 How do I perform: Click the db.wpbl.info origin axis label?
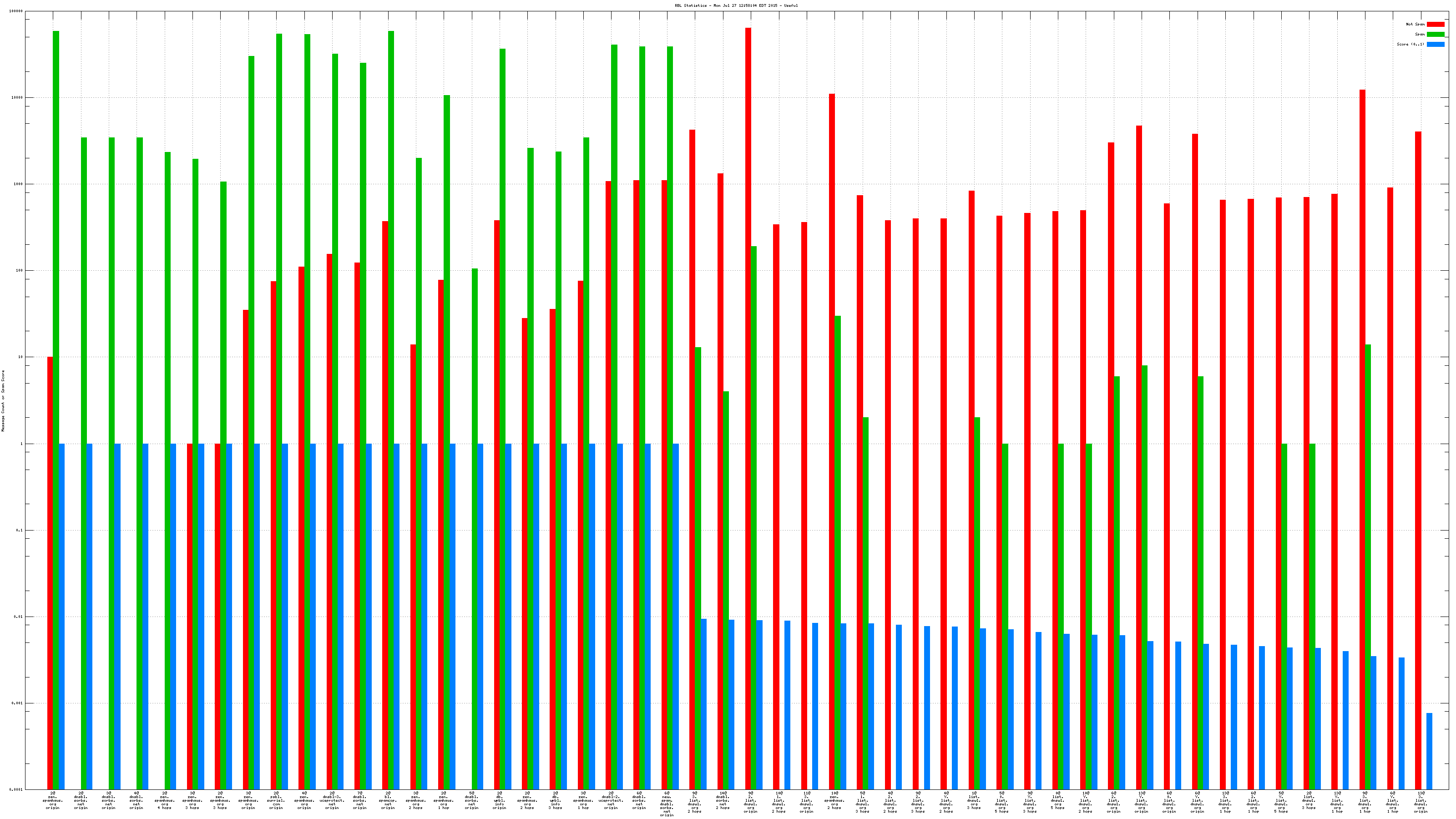coord(499,800)
